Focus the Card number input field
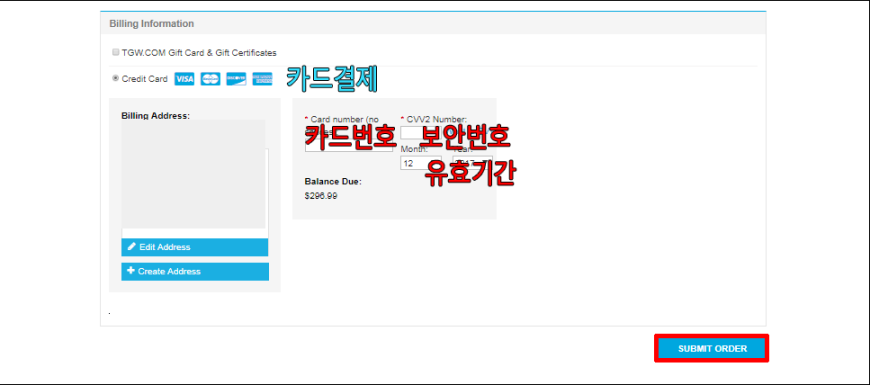Image resolution: width=870 pixels, height=385 pixels. [x=348, y=145]
